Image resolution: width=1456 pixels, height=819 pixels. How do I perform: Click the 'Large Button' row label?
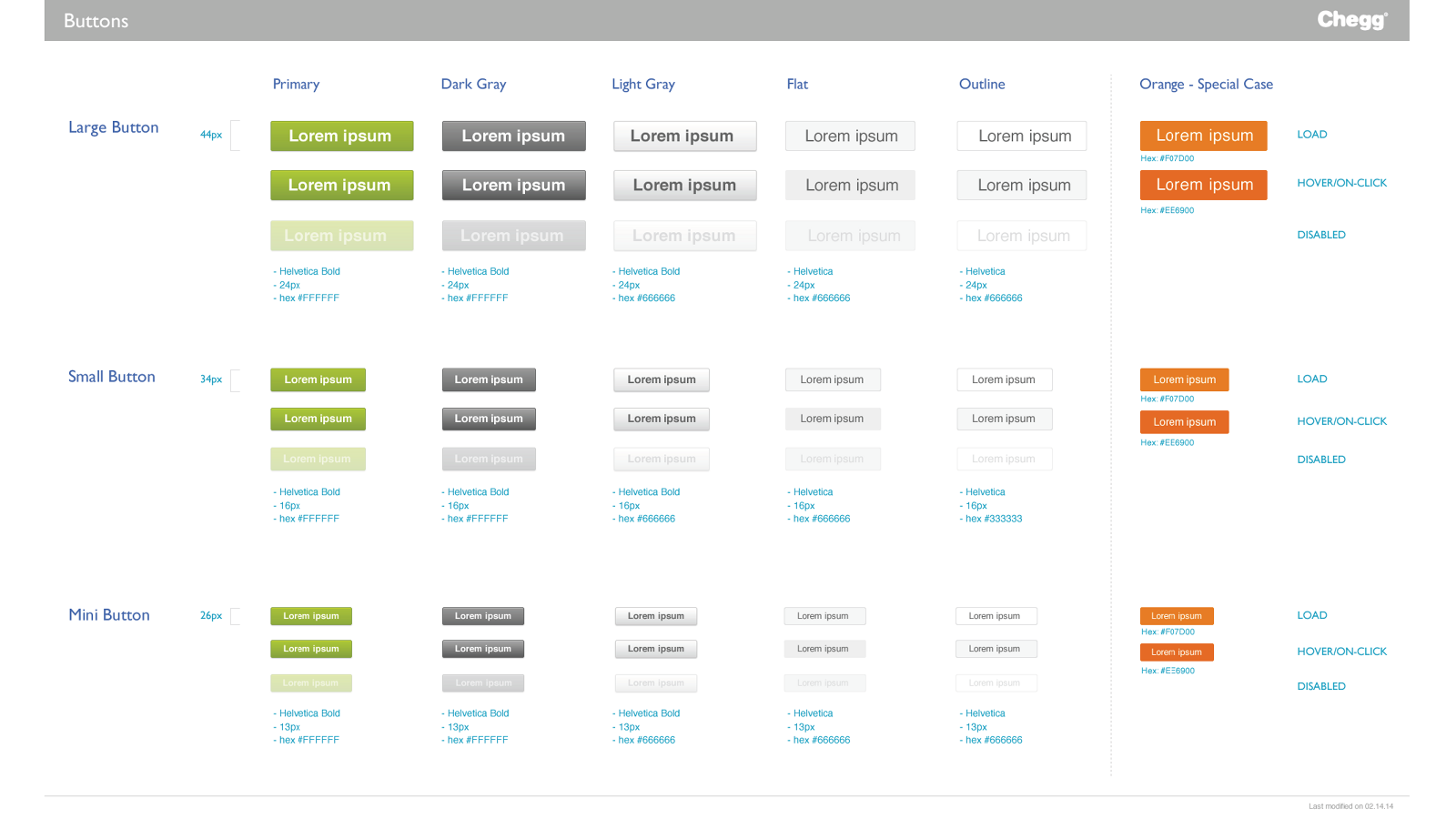point(114,127)
